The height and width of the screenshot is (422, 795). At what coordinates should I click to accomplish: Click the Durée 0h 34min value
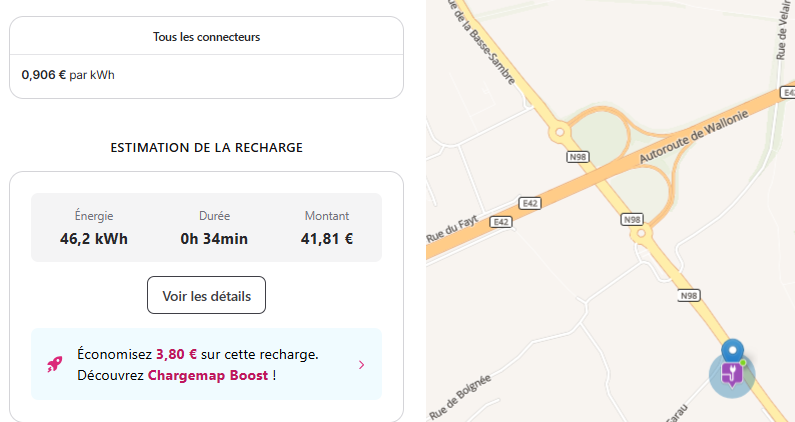pyautogui.click(x=214, y=239)
